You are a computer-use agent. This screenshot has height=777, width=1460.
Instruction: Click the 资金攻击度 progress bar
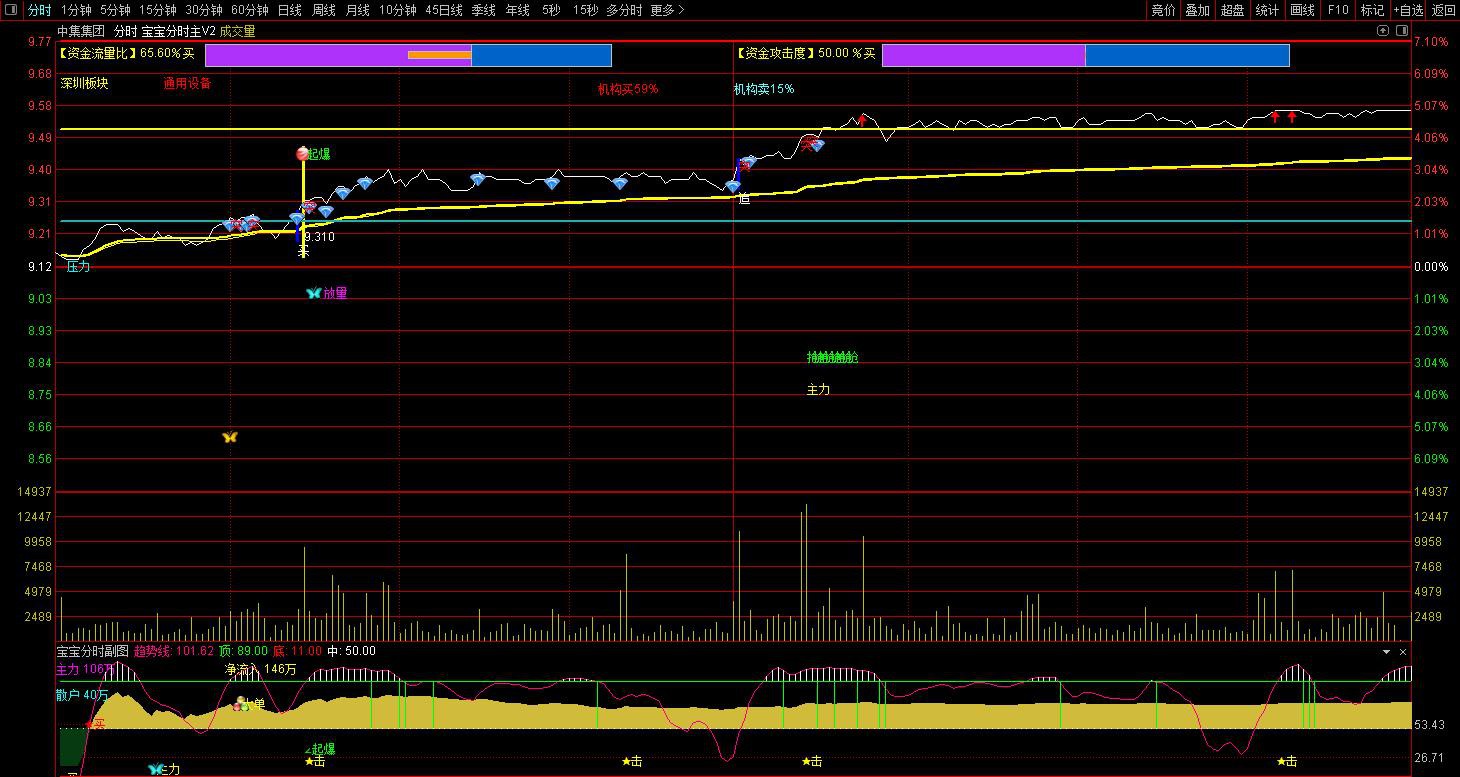(1085, 55)
